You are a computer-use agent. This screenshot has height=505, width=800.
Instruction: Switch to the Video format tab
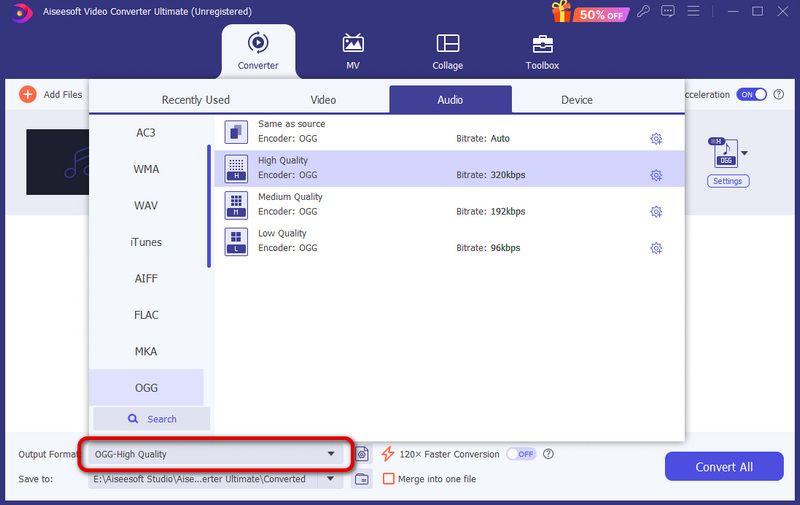(x=323, y=100)
